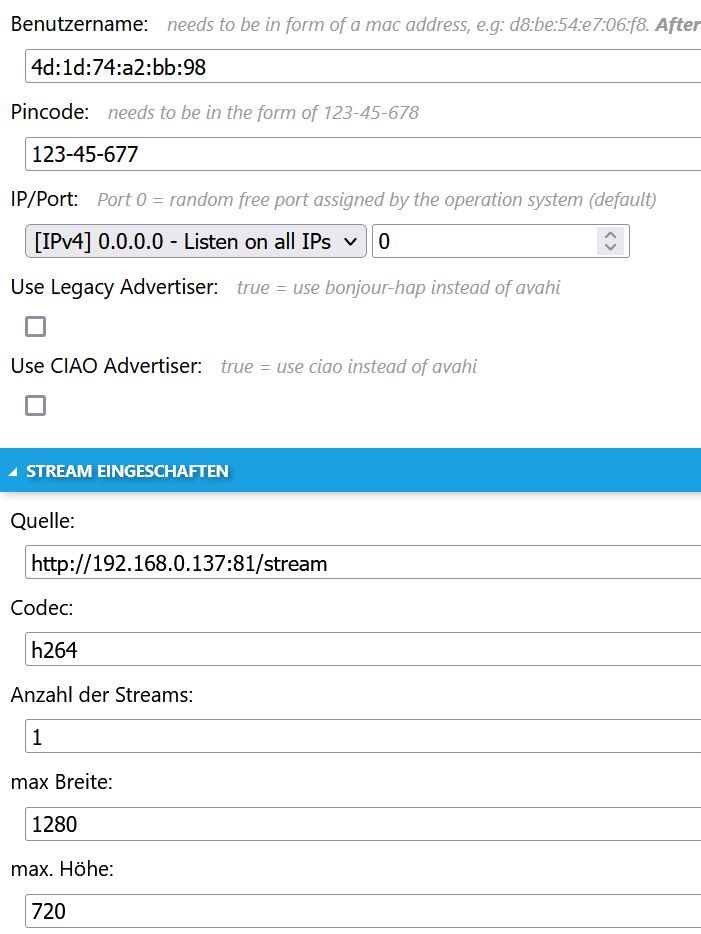Viewport: 701px width, 934px height.
Task: Click into the port number field
Action: click(480, 241)
